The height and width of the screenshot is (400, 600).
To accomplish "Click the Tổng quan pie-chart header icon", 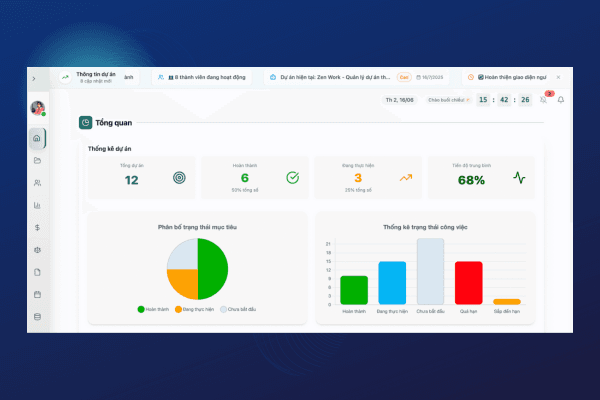I will (x=85, y=122).
